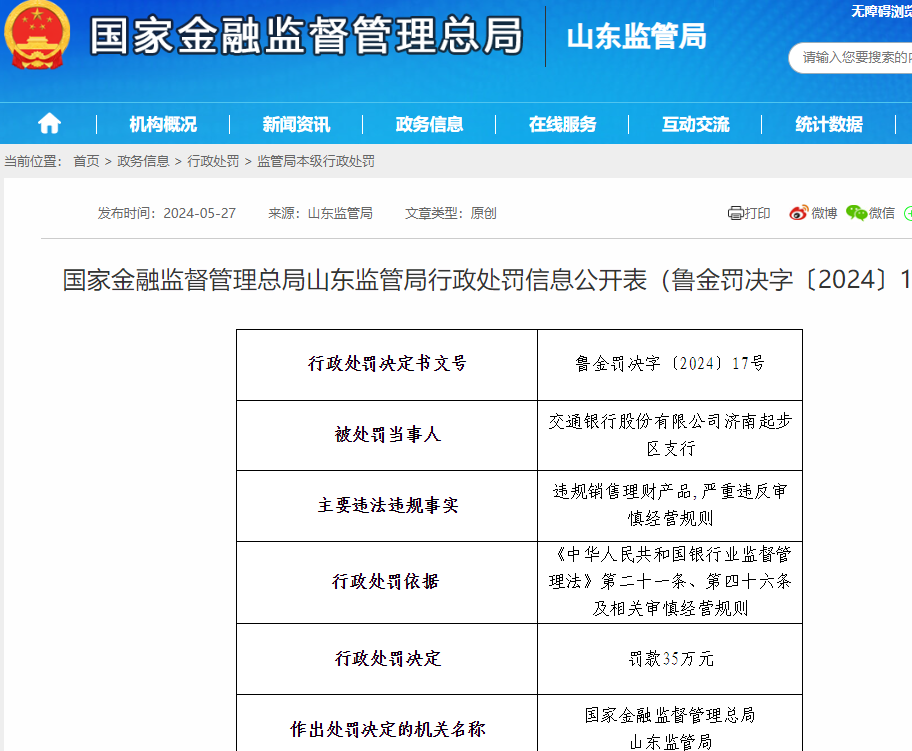The image size is (912, 751).
Task: Share article via Weibo icon
Action: pos(798,213)
